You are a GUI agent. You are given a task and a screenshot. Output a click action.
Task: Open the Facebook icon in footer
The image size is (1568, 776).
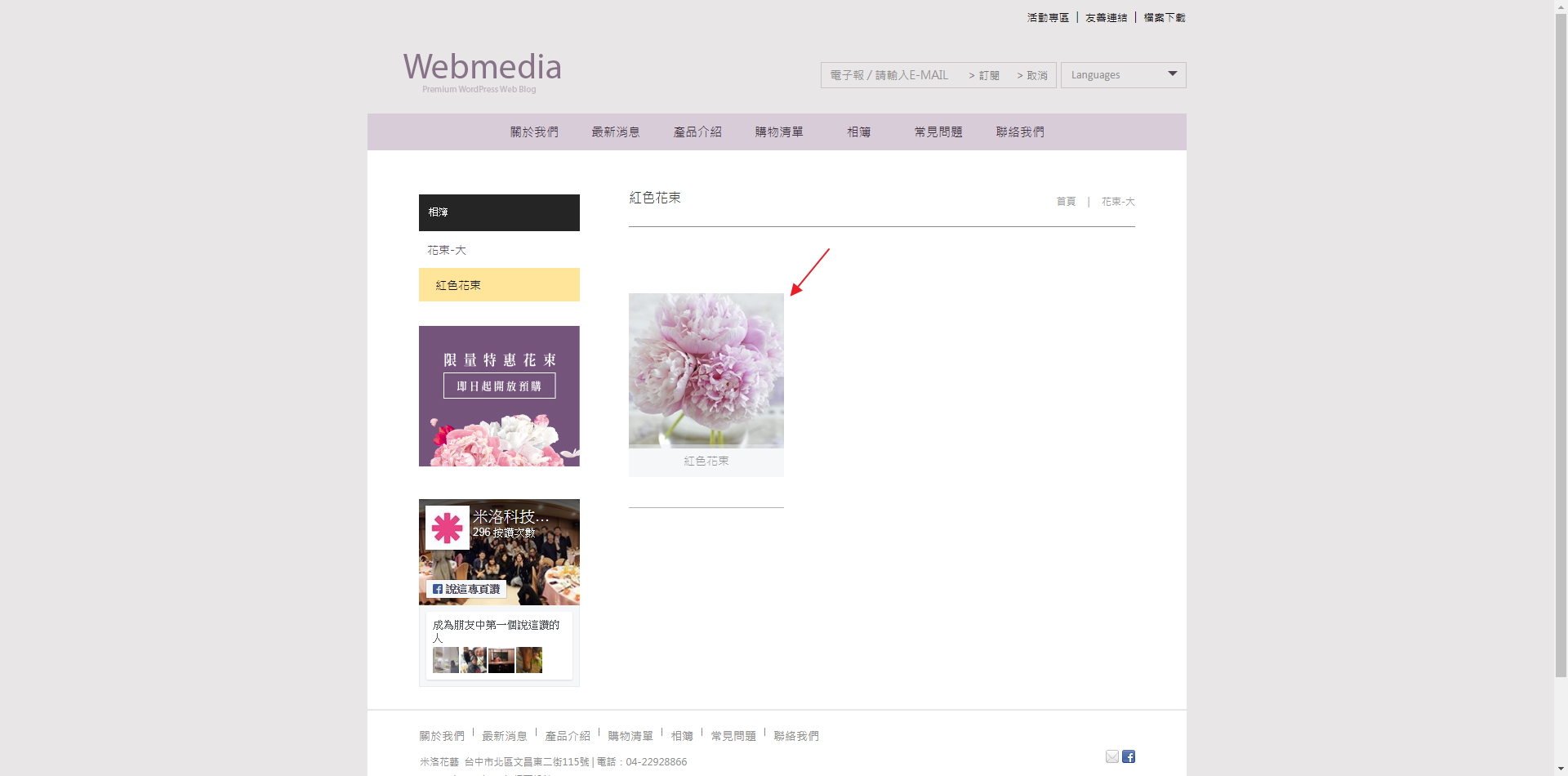click(1129, 756)
